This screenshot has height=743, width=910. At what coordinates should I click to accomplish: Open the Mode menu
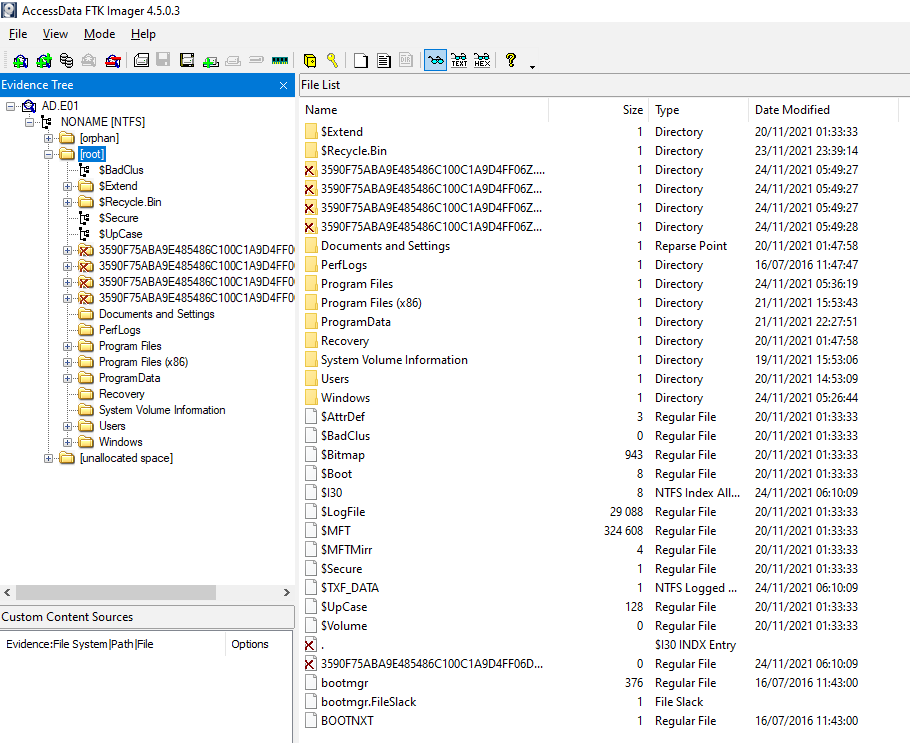pos(99,34)
